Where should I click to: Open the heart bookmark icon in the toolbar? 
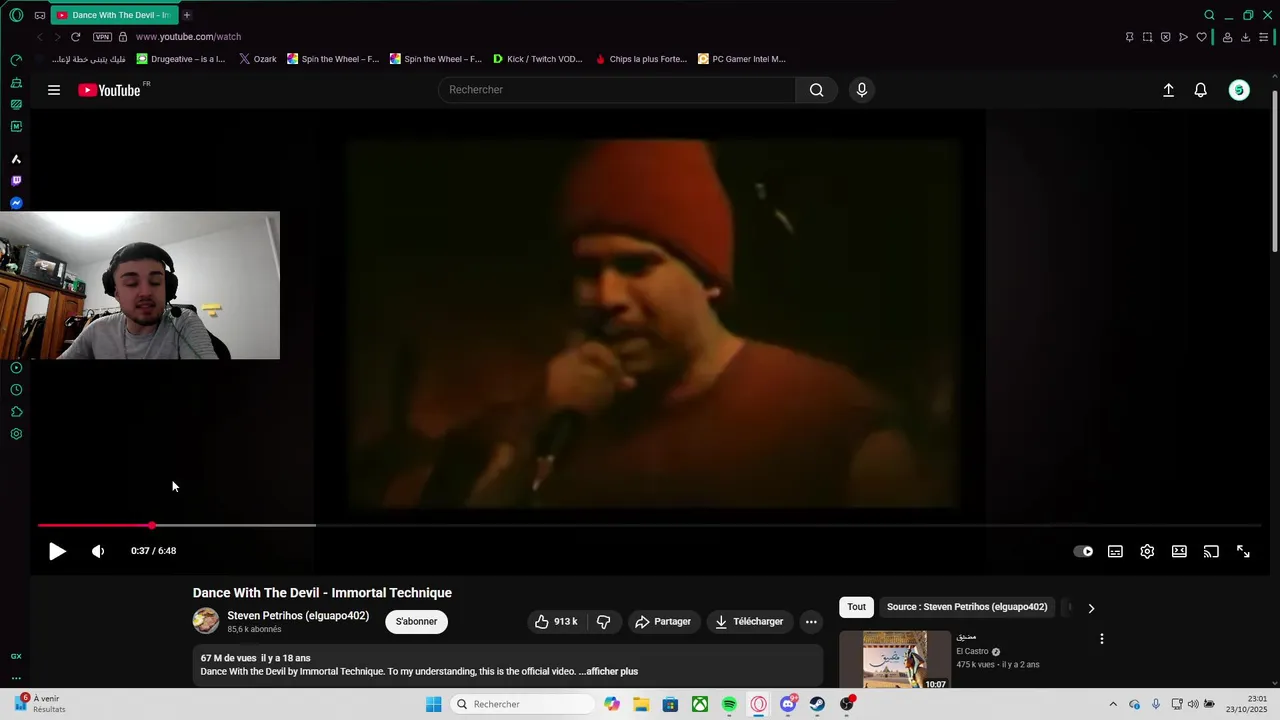[x=1201, y=37]
